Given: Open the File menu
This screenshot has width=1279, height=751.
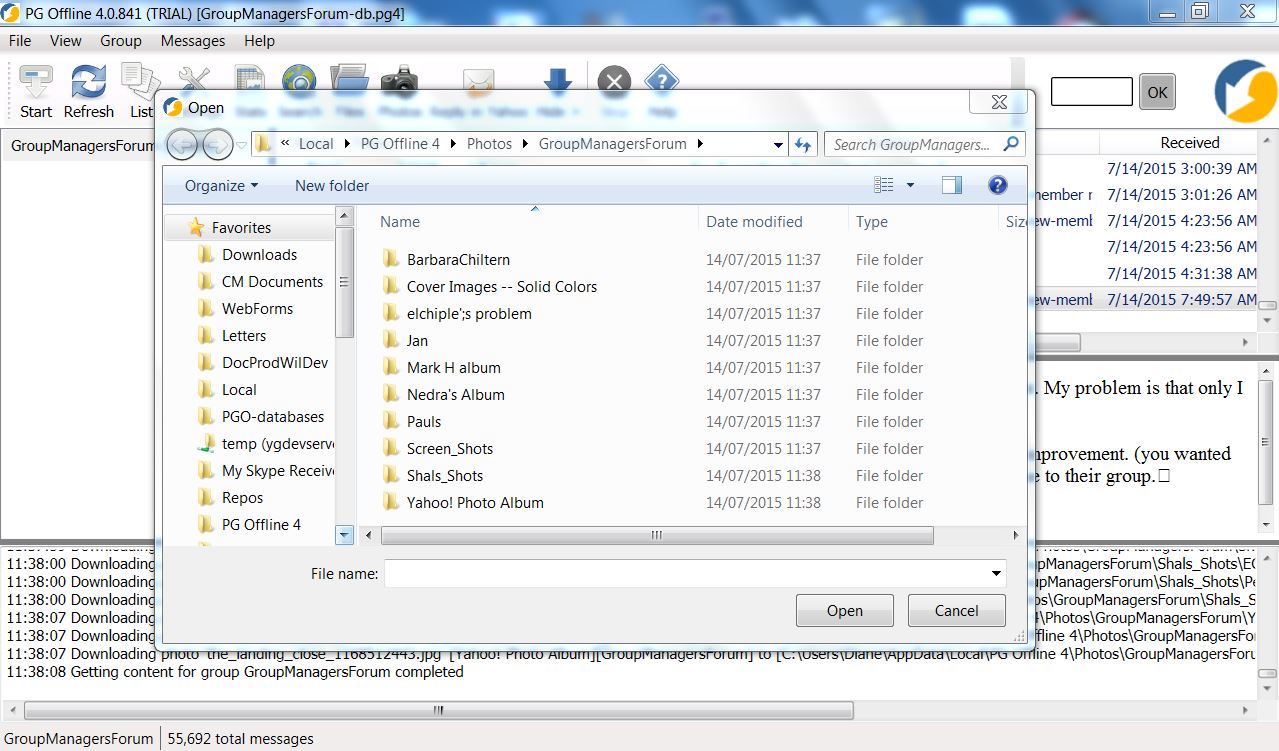Looking at the screenshot, I should (x=20, y=41).
